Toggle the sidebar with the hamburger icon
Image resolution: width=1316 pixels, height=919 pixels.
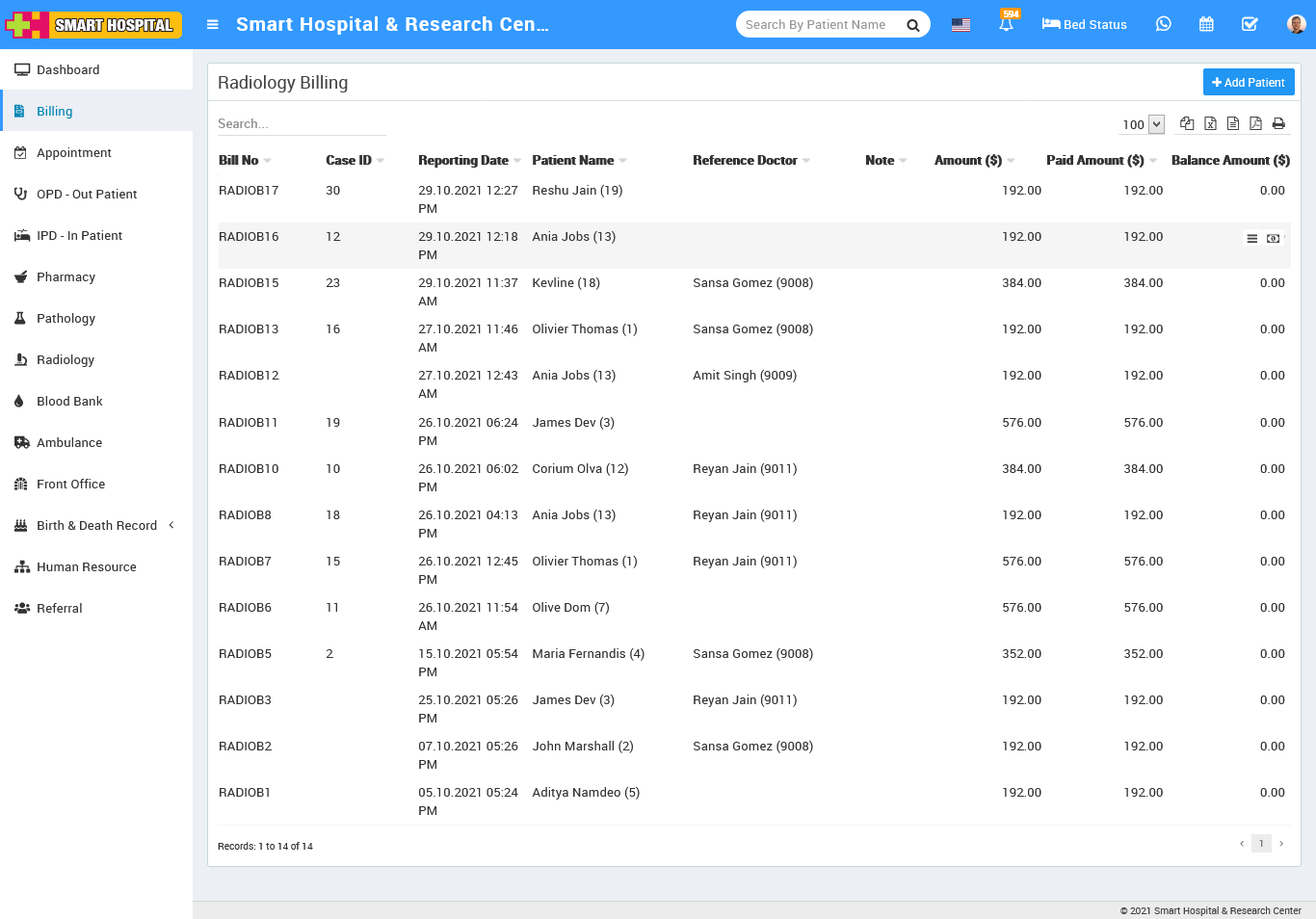click(x=213, y=25)
